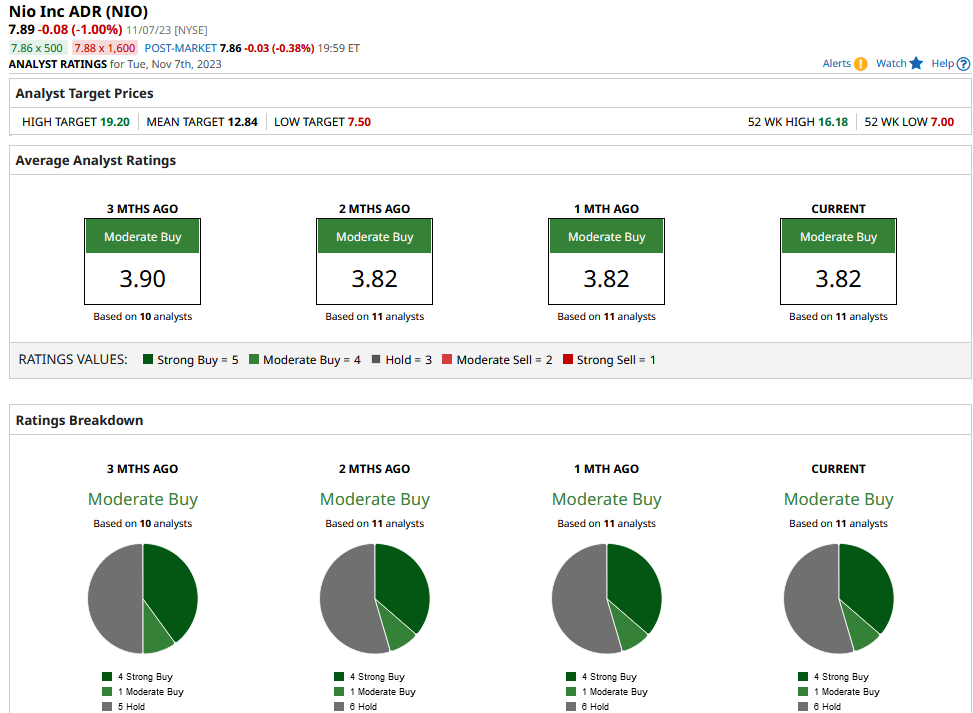The image size is (973, 713).
Task: Click the Strong Sell red legend swatch
Action: (568, 359)
